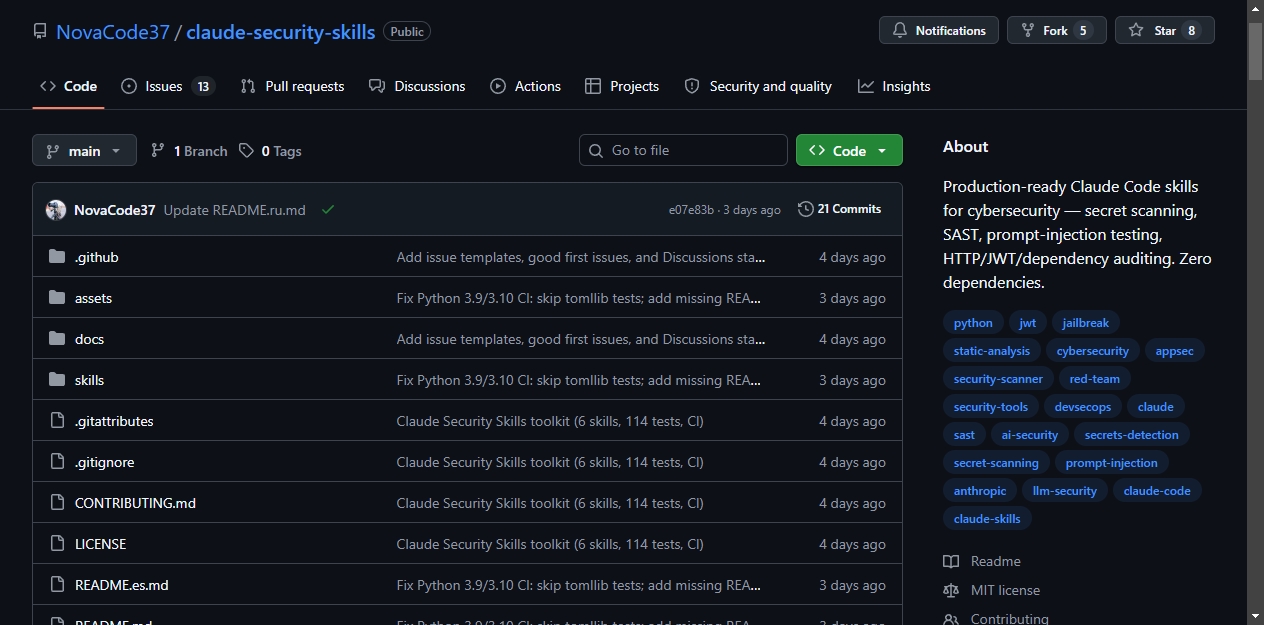
Task: Click the appsec topic tag
Action: (x=1175, y=350)
